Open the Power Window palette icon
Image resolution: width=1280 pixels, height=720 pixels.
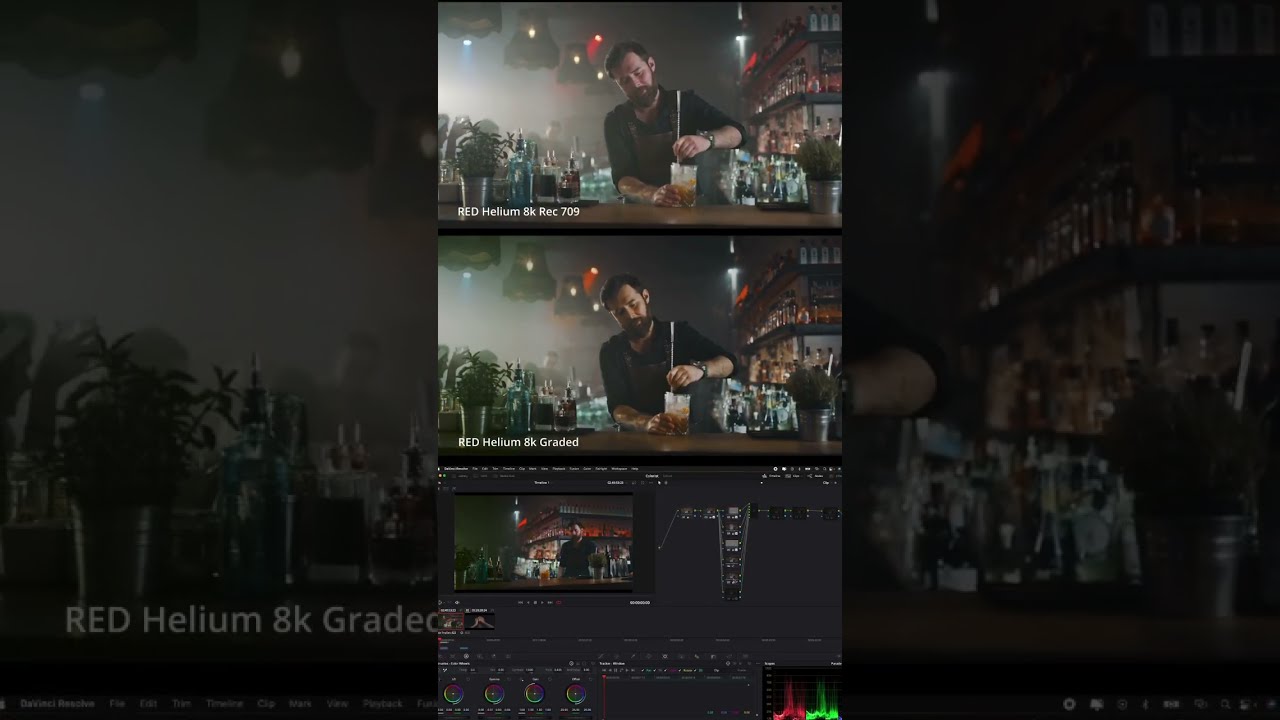pyautogui.click(x=649, y=656)
